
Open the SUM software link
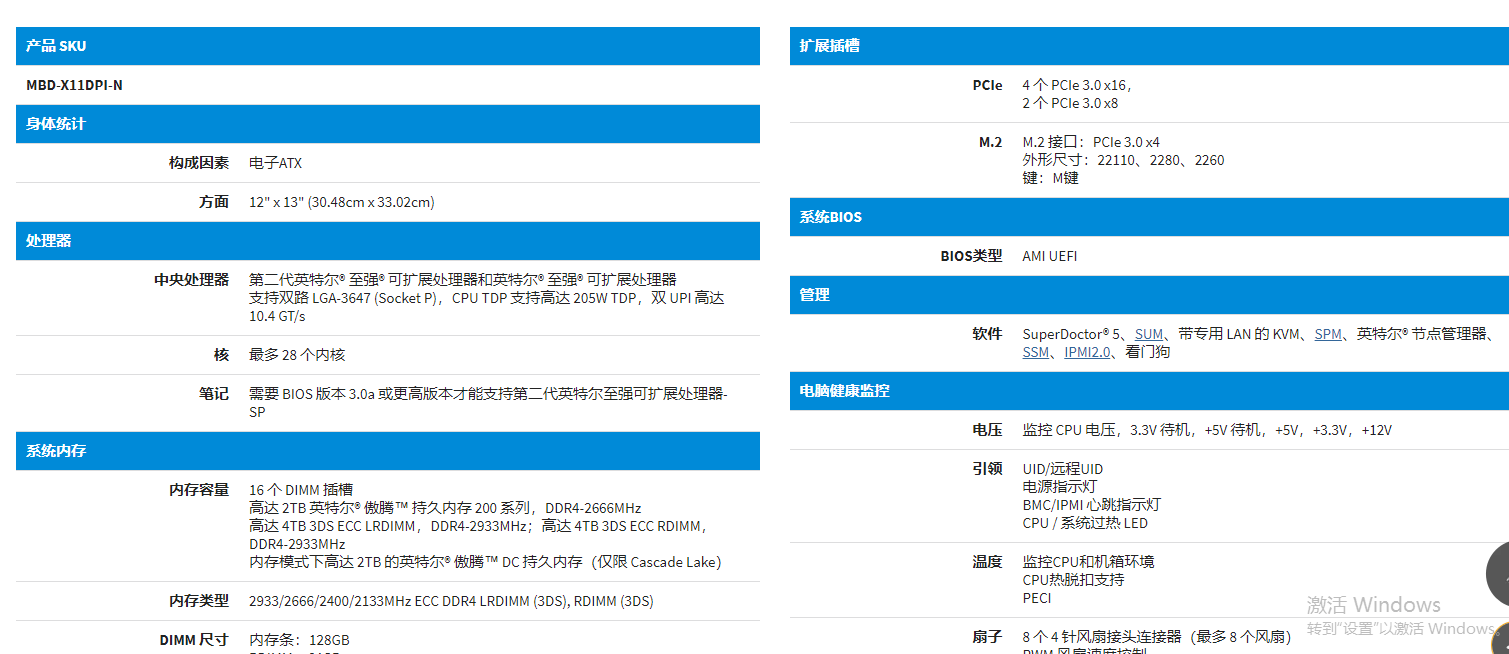[1149, 334]
